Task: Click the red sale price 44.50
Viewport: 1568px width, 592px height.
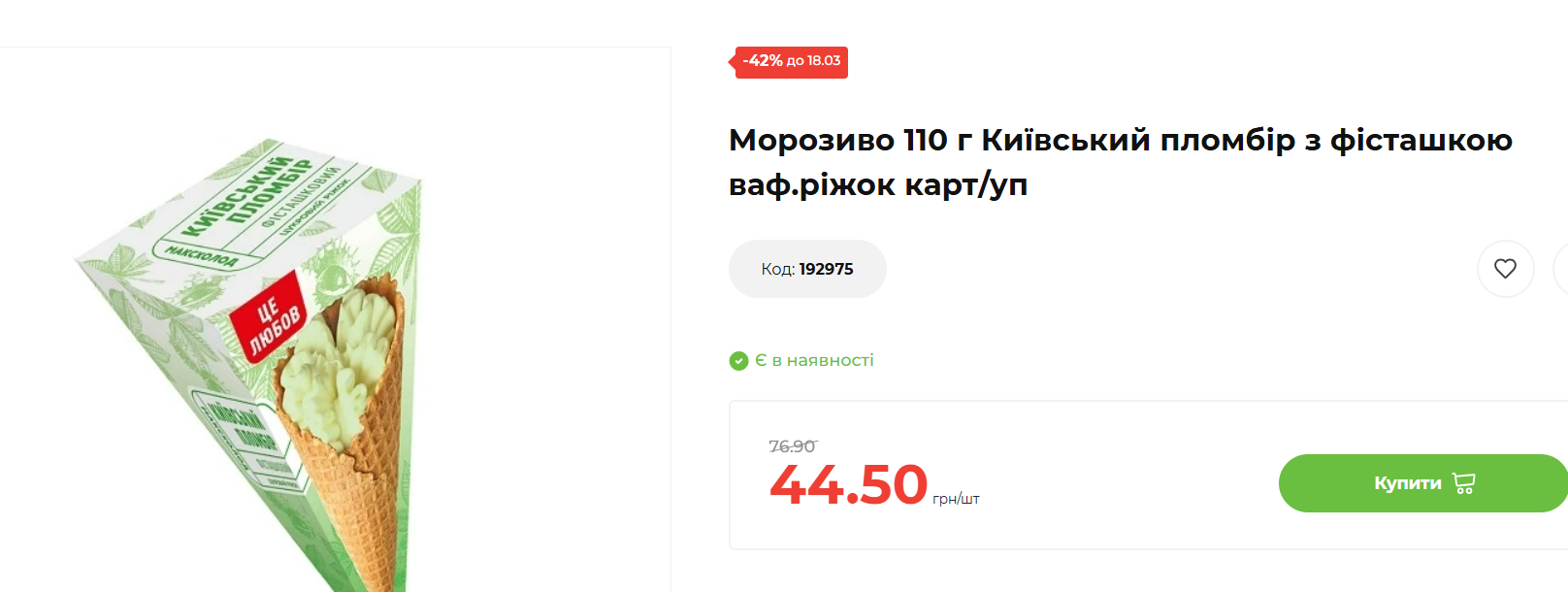Action: tap(848, 485)
